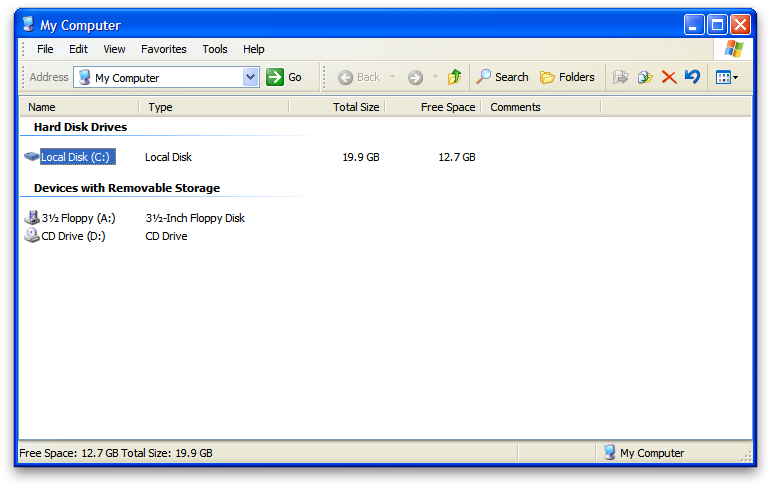
Task: Click the Copy To toolbar icon
Action: pos(645,77)
